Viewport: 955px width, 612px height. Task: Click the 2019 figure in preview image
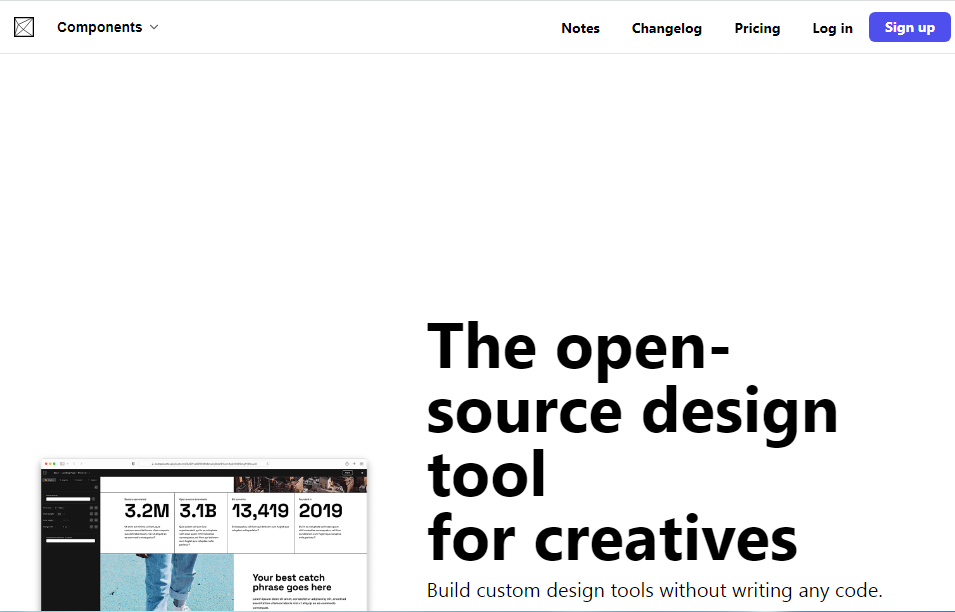[x=320, y=511]
